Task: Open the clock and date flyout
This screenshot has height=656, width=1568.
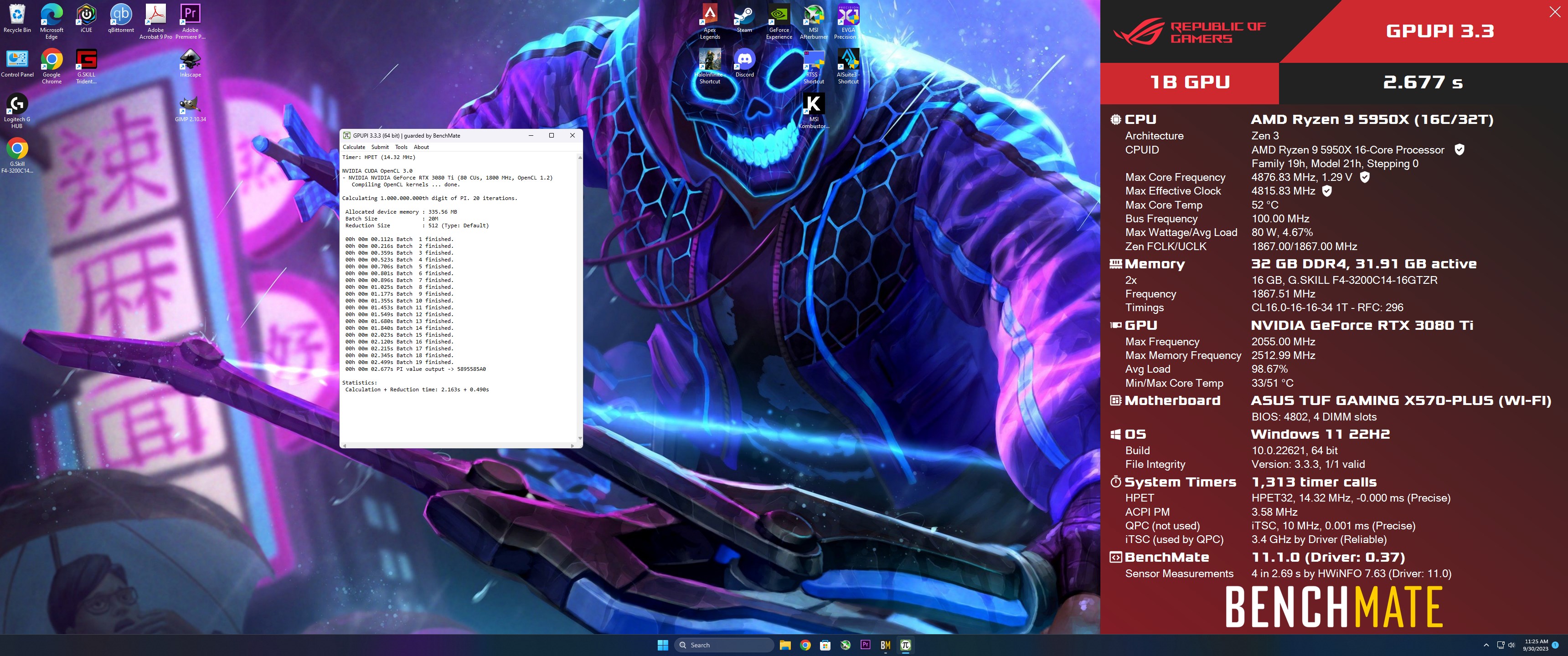Action: 1536,645
